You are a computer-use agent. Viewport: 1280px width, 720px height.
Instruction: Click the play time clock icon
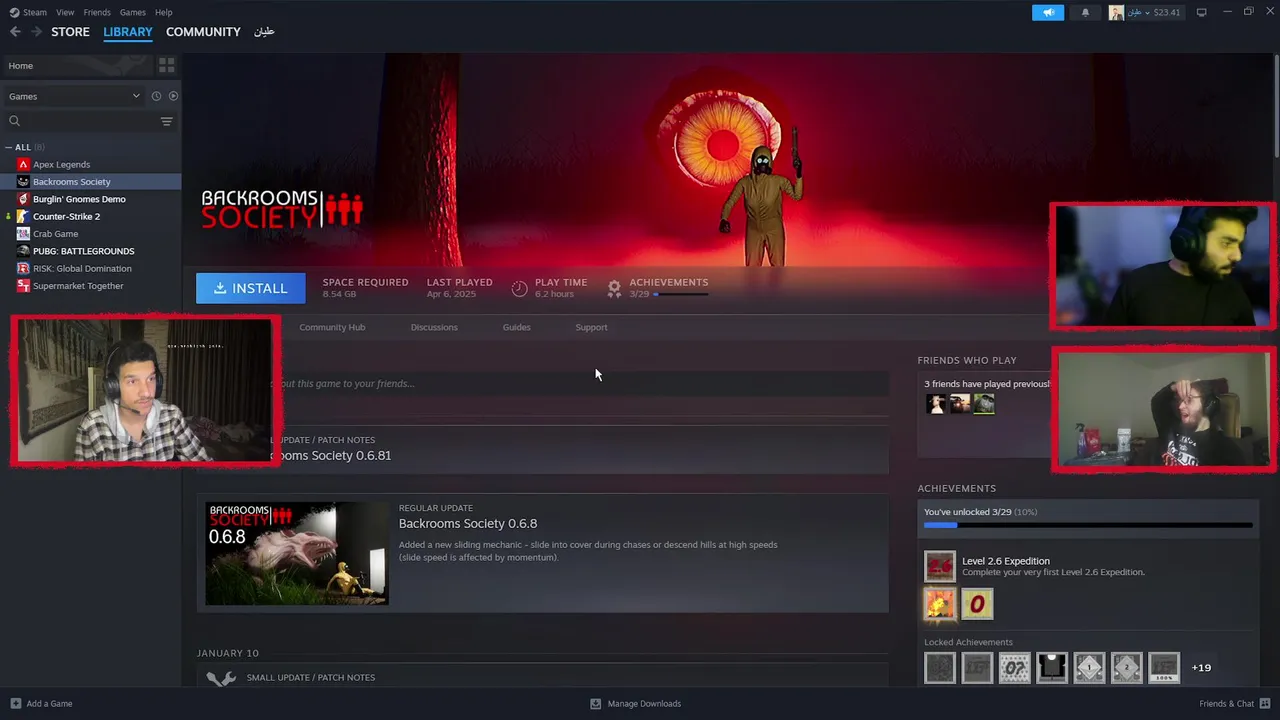(x=519, y=288)
